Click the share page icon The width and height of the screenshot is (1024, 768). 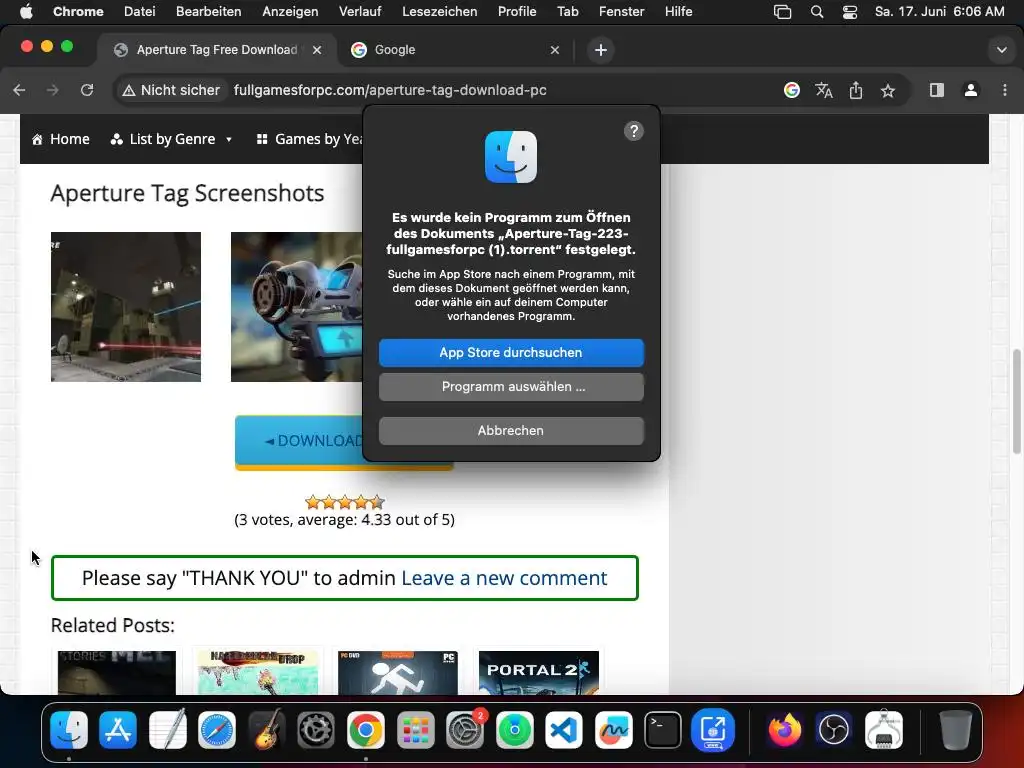point(856,90)
